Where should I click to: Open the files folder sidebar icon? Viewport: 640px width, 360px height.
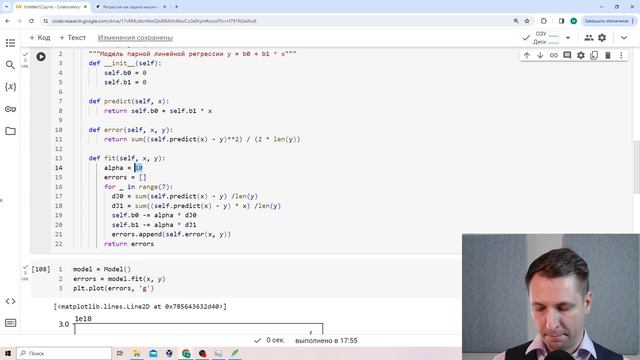pos(10,131)
